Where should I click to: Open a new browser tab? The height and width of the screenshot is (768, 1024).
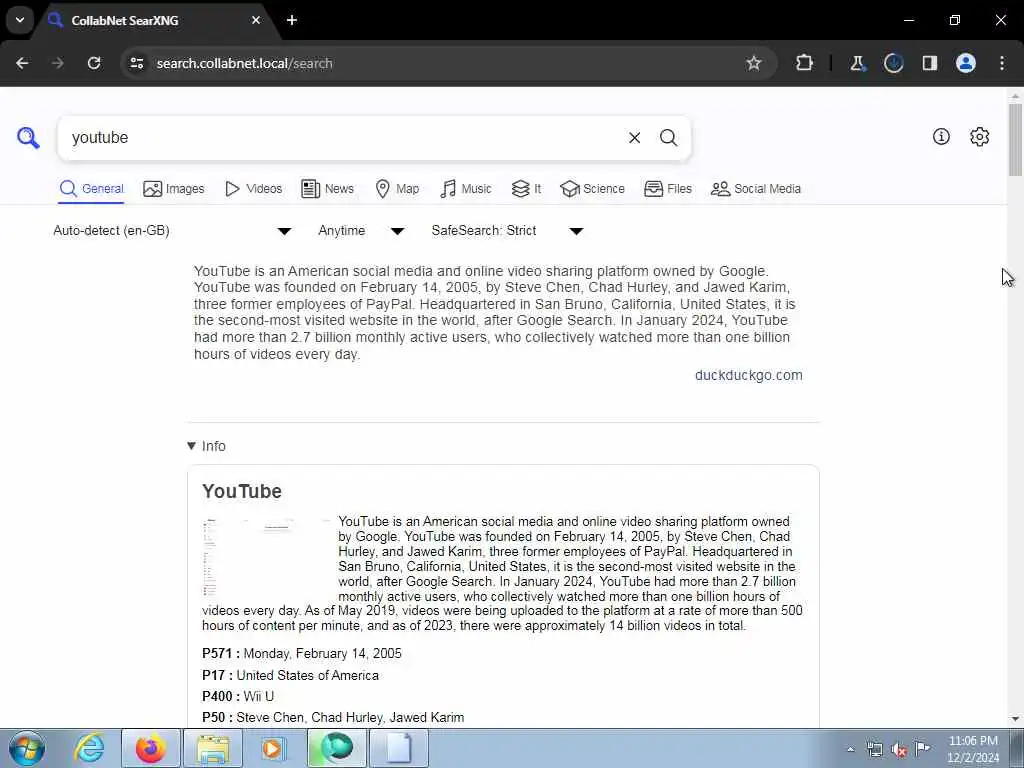pos(292,20)
